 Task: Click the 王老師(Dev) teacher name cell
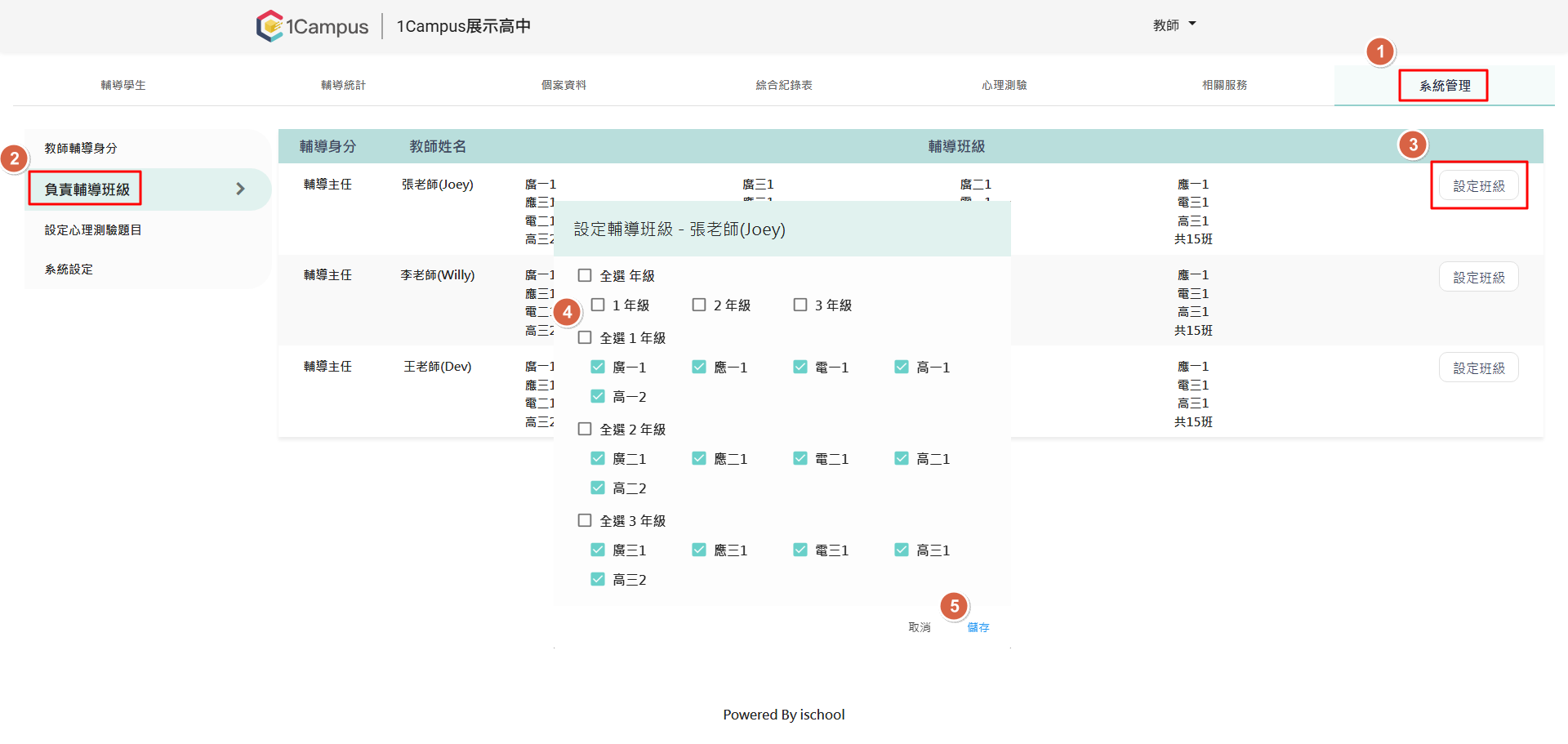pyautogui.click(x=438, y=367)
